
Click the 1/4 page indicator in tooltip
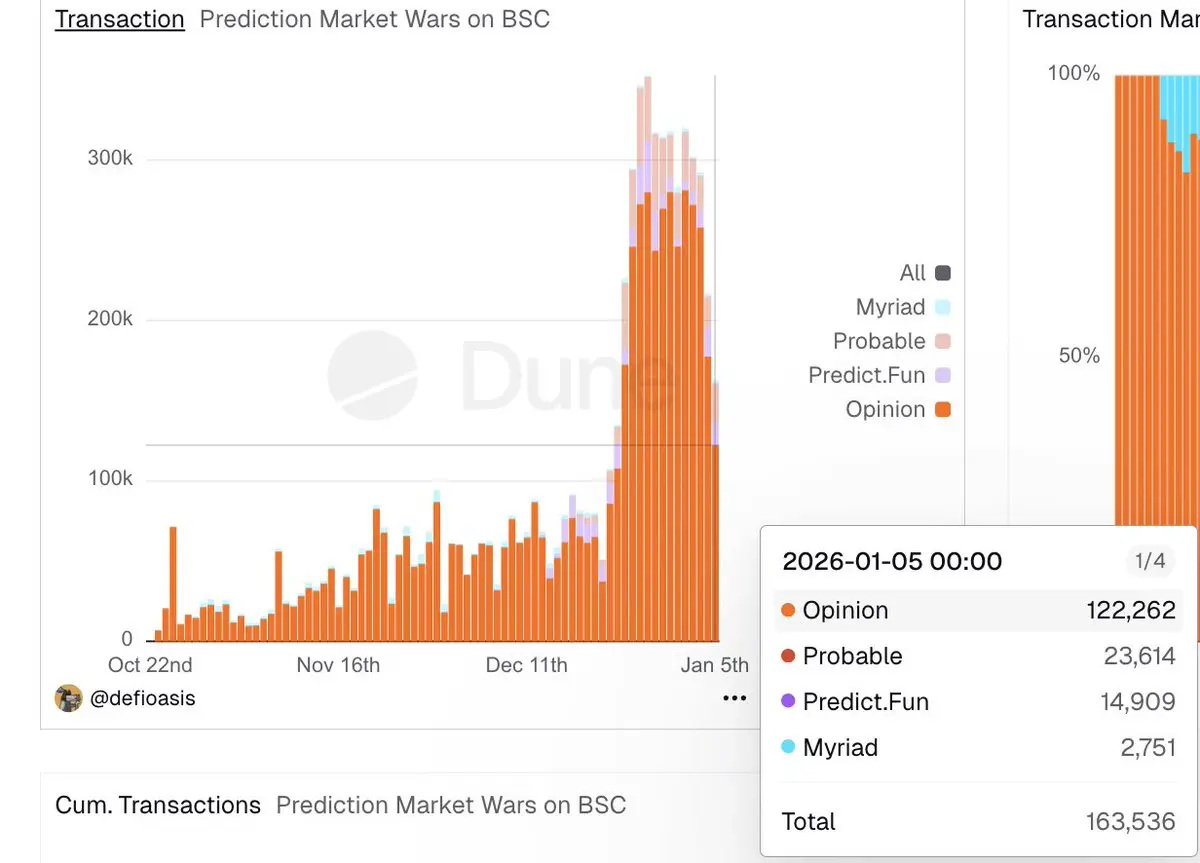pos(1150,561)
